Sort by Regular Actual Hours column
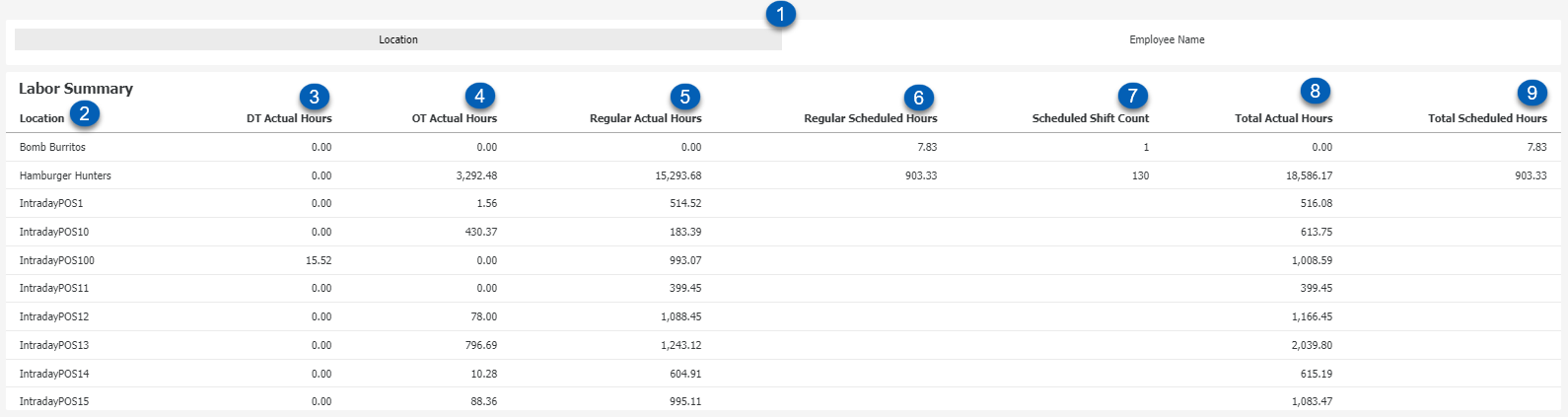This screenshot has height=417, width=1568. [x=646, y=118]
